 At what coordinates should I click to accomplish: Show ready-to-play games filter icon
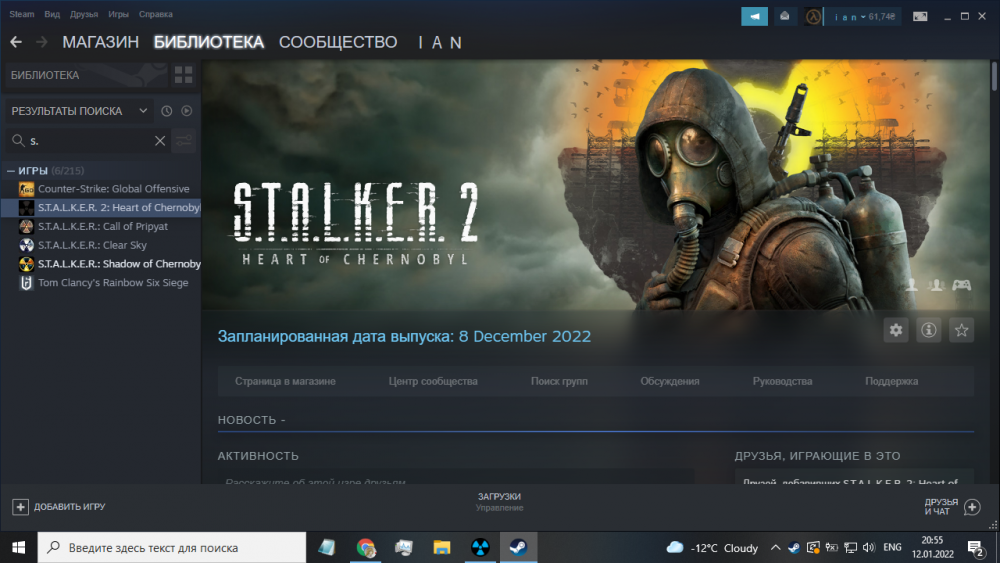(186, 111)
